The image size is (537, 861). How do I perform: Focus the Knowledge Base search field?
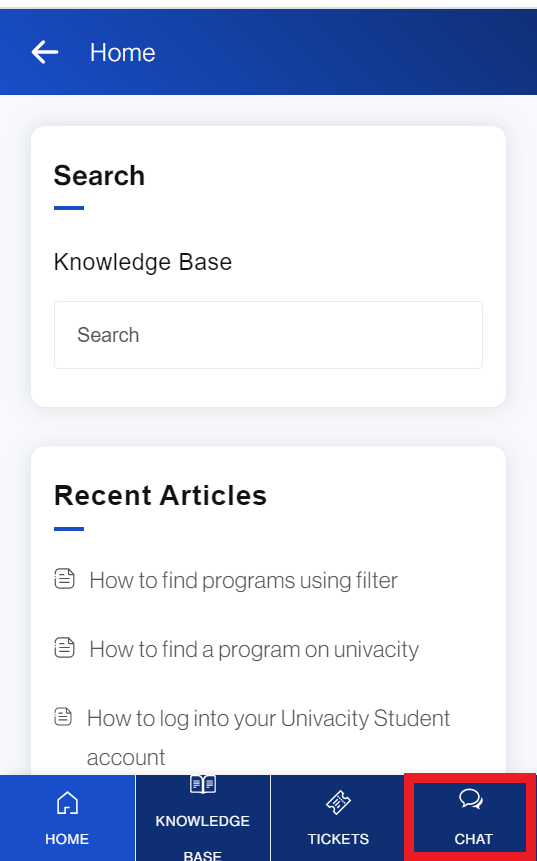pos(268,335)
